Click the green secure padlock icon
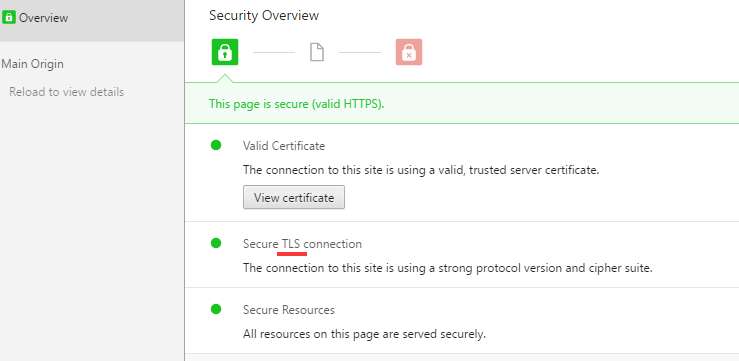 (225, 52)
